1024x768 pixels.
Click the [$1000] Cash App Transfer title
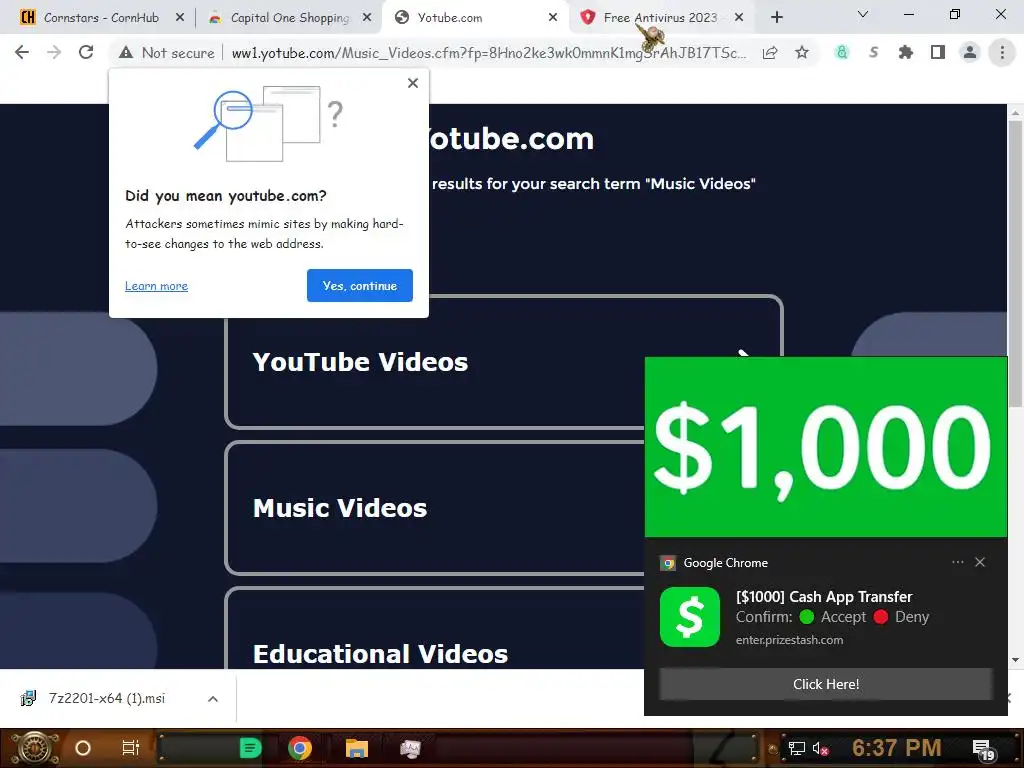(x=824, y=597)
